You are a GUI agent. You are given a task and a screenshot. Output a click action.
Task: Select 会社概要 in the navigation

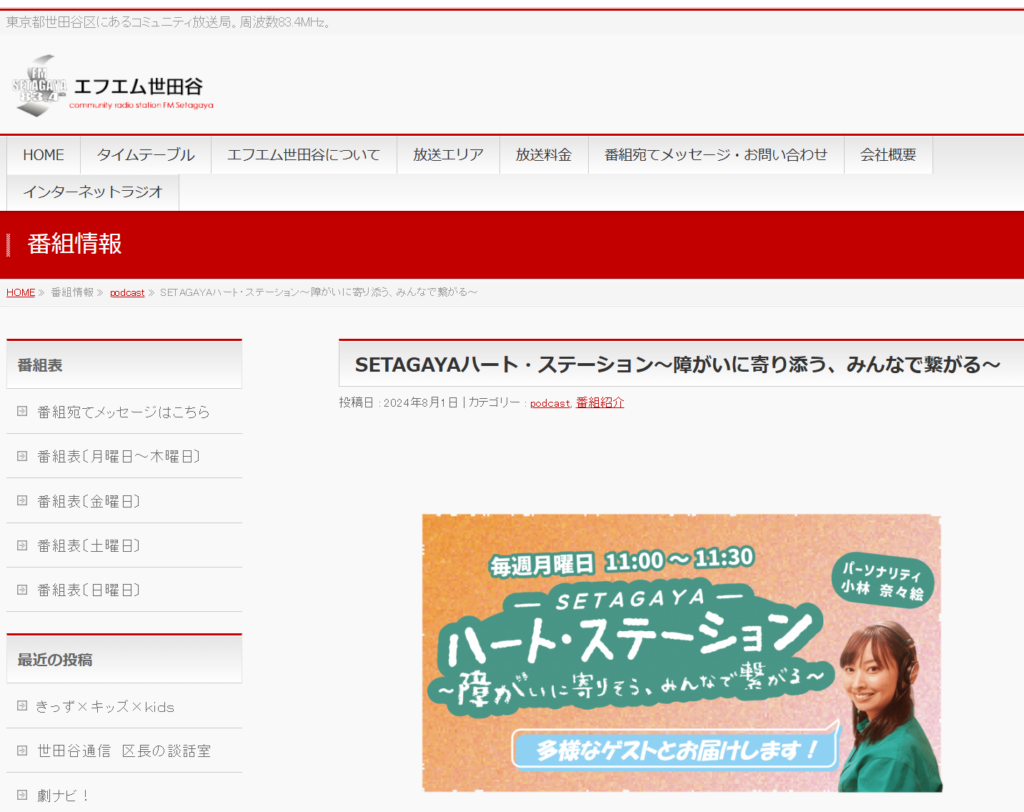click(x=888, y=155)
